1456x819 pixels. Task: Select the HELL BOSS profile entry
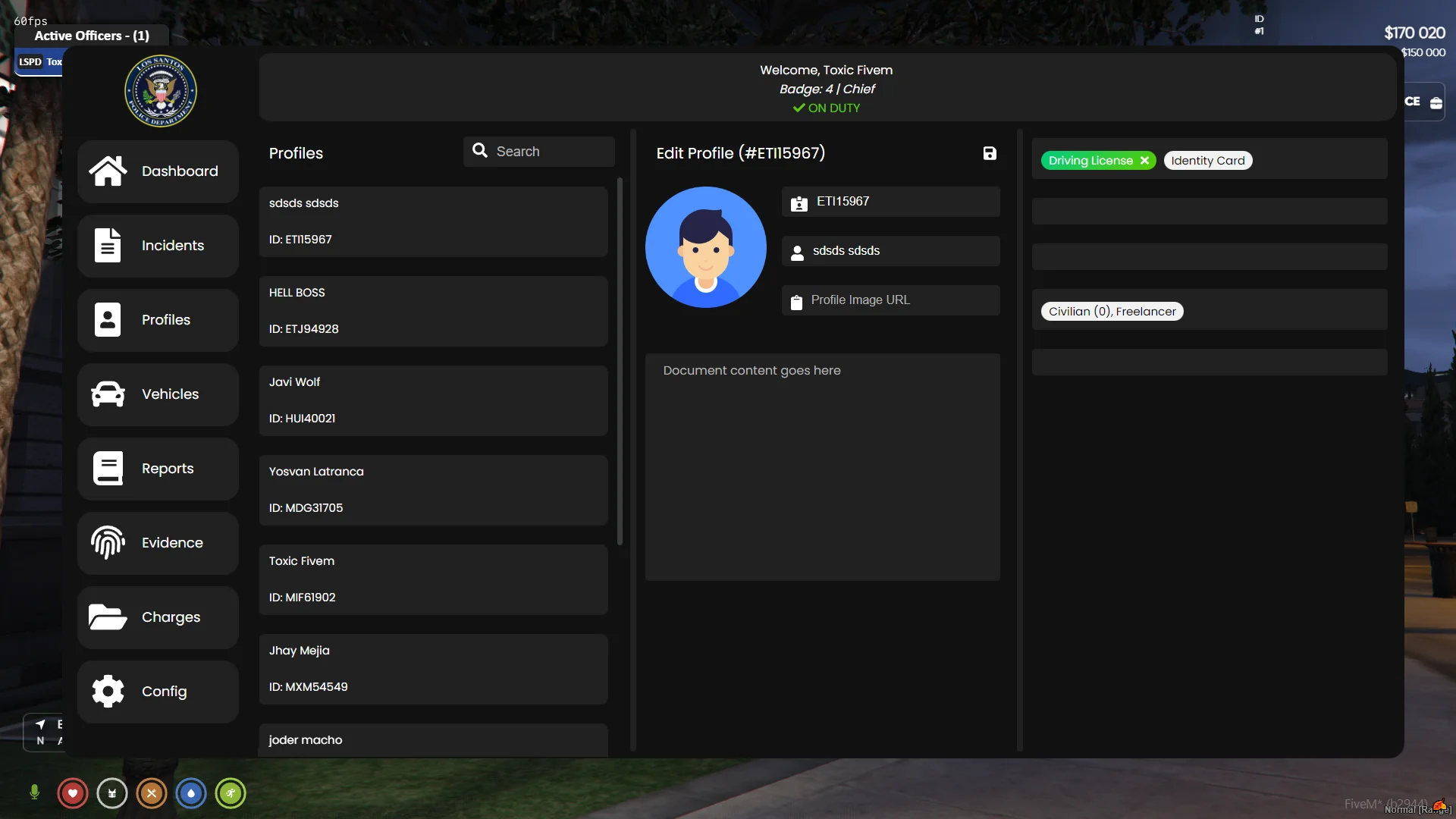433,311
